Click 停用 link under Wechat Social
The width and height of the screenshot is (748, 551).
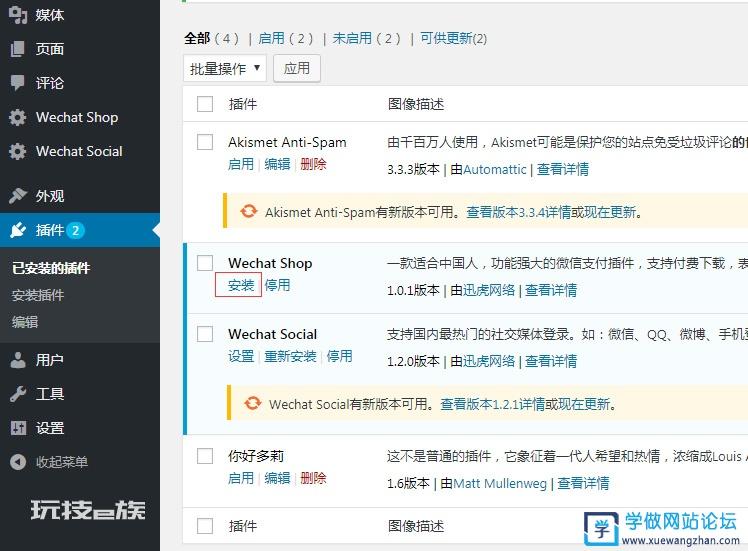pyautogui.click(x=340, y=356)
